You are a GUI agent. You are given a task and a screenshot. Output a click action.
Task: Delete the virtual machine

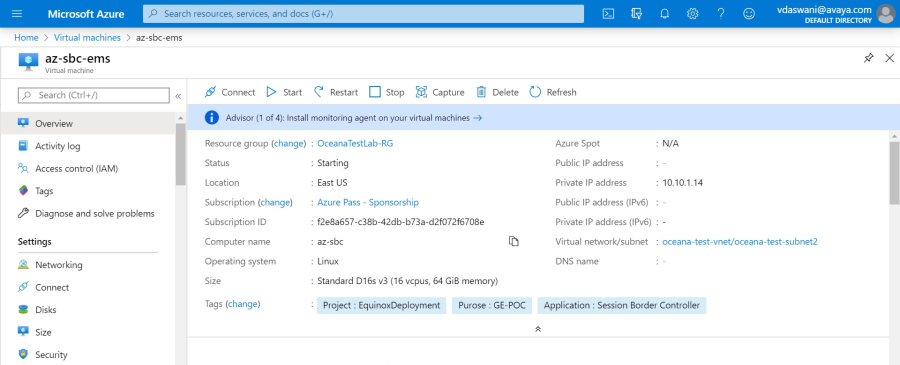pyautogui.click(x=498, y=92)
